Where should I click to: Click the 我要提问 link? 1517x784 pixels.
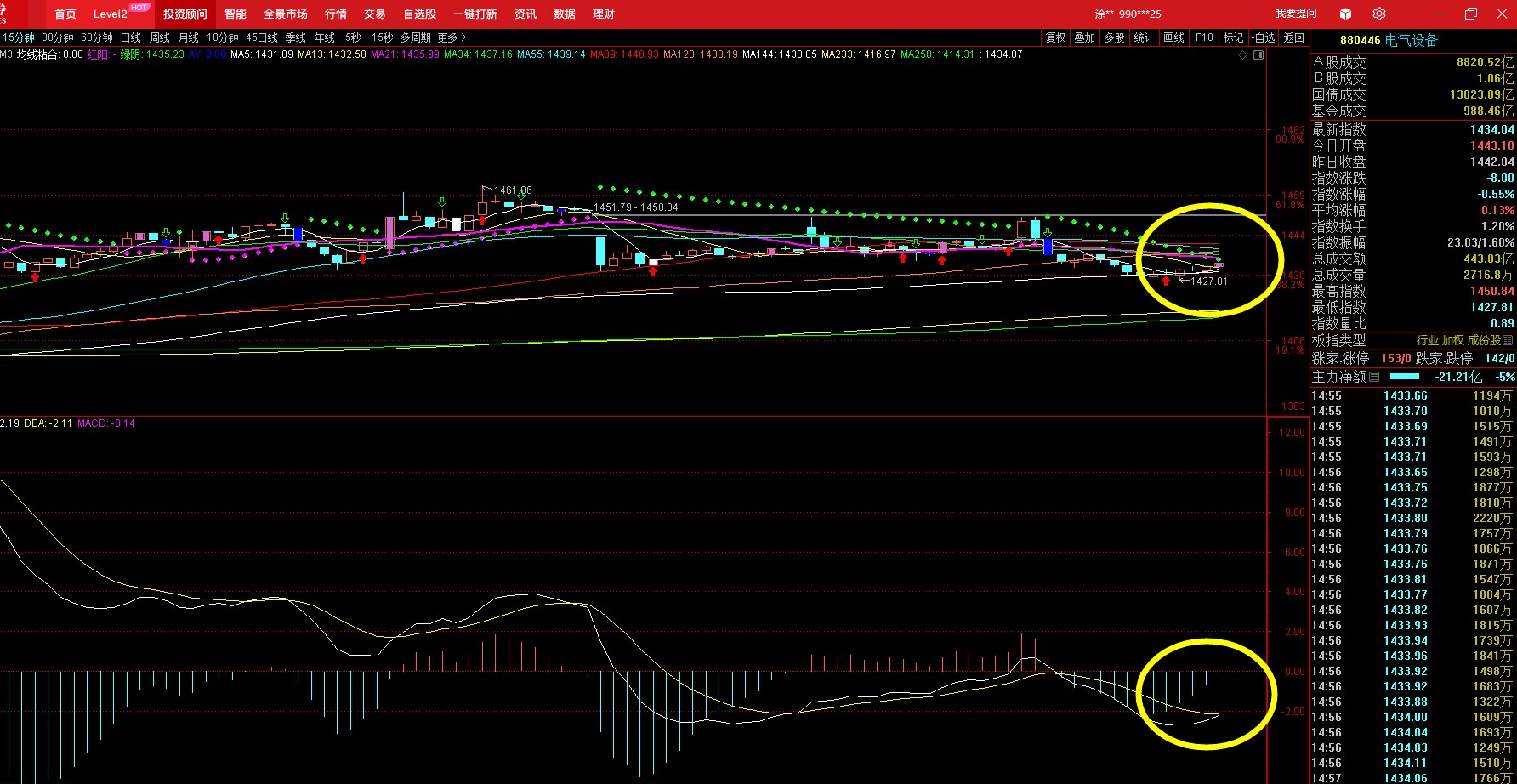[x=1296, y=14]
